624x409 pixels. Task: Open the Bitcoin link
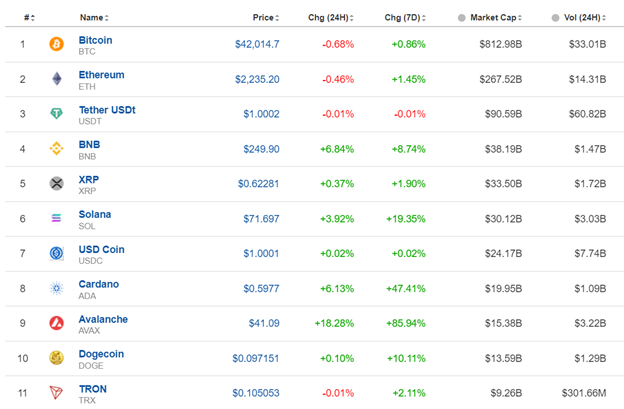(96, 40)
